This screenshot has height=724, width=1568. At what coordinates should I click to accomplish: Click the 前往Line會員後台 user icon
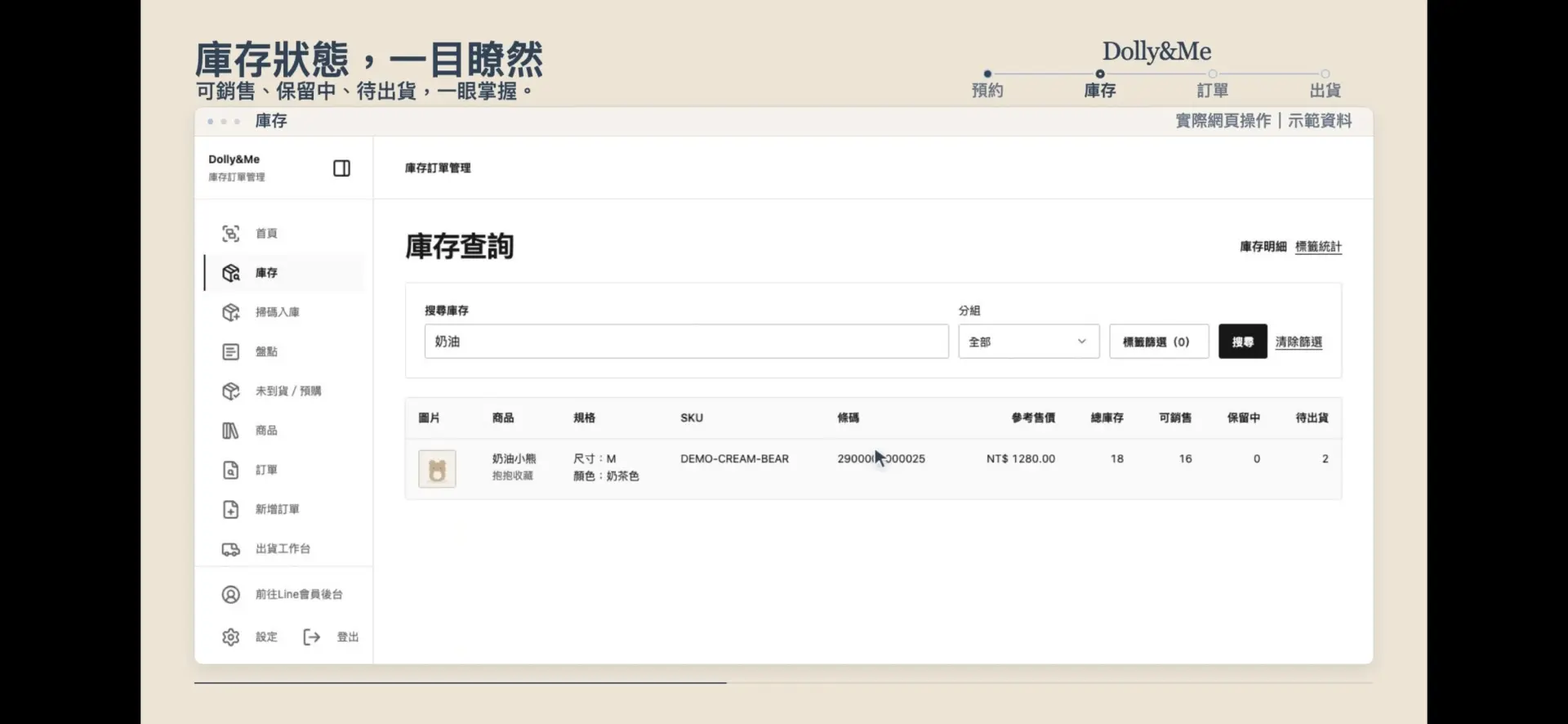[x=231, y=594]
